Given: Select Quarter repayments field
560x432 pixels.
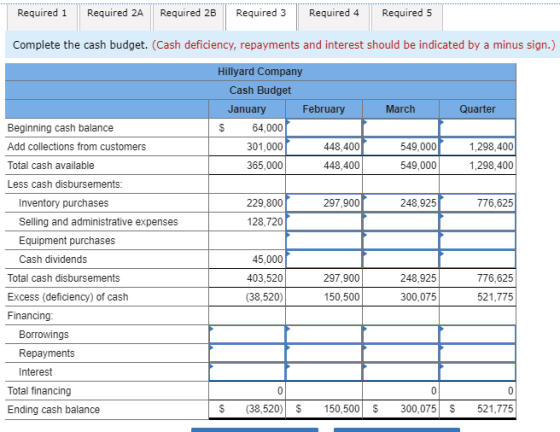Looking at the screenshot, I should pyautogui.click(x=478, y=353).
